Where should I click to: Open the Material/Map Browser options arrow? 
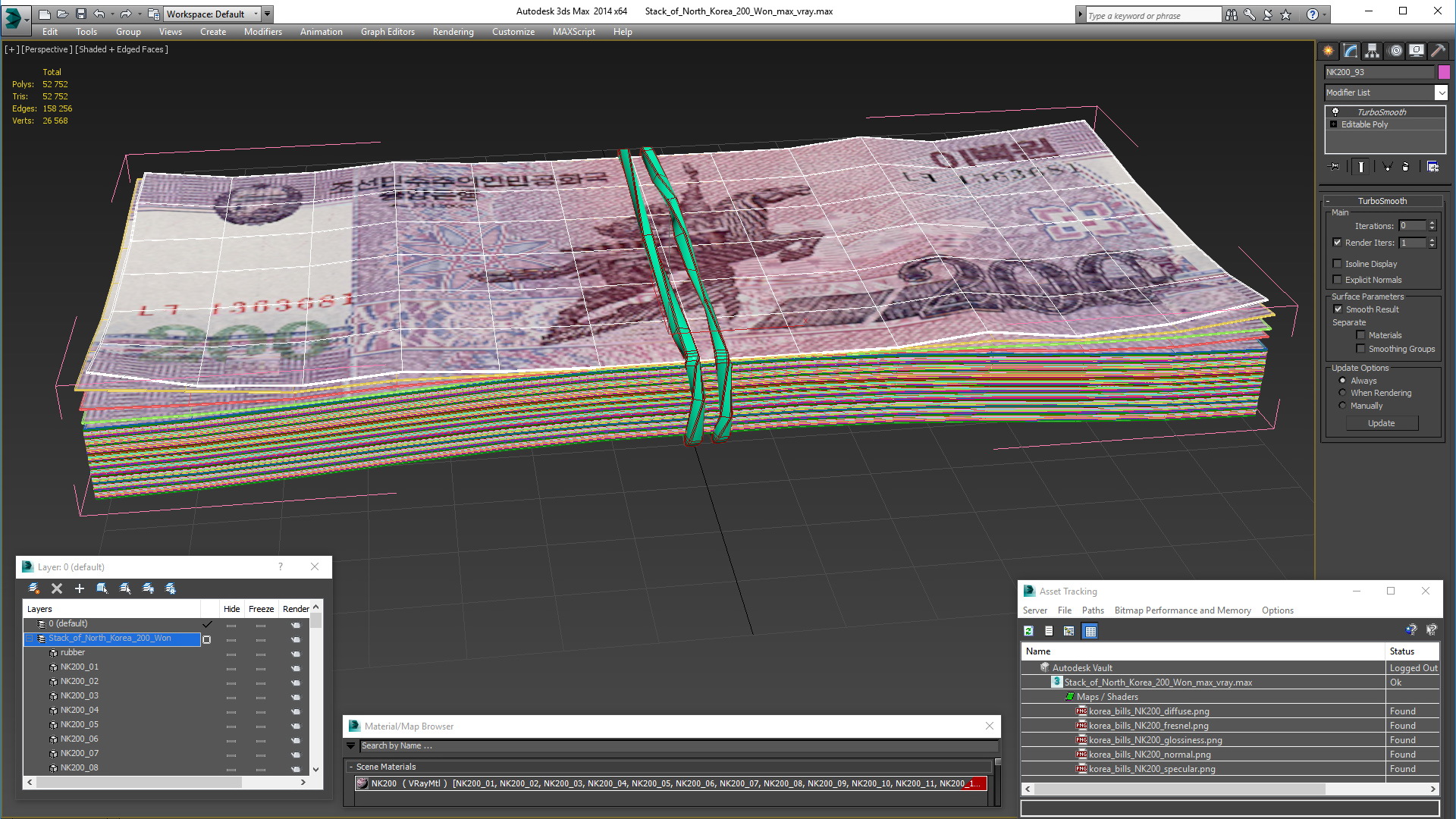[350, 746]
